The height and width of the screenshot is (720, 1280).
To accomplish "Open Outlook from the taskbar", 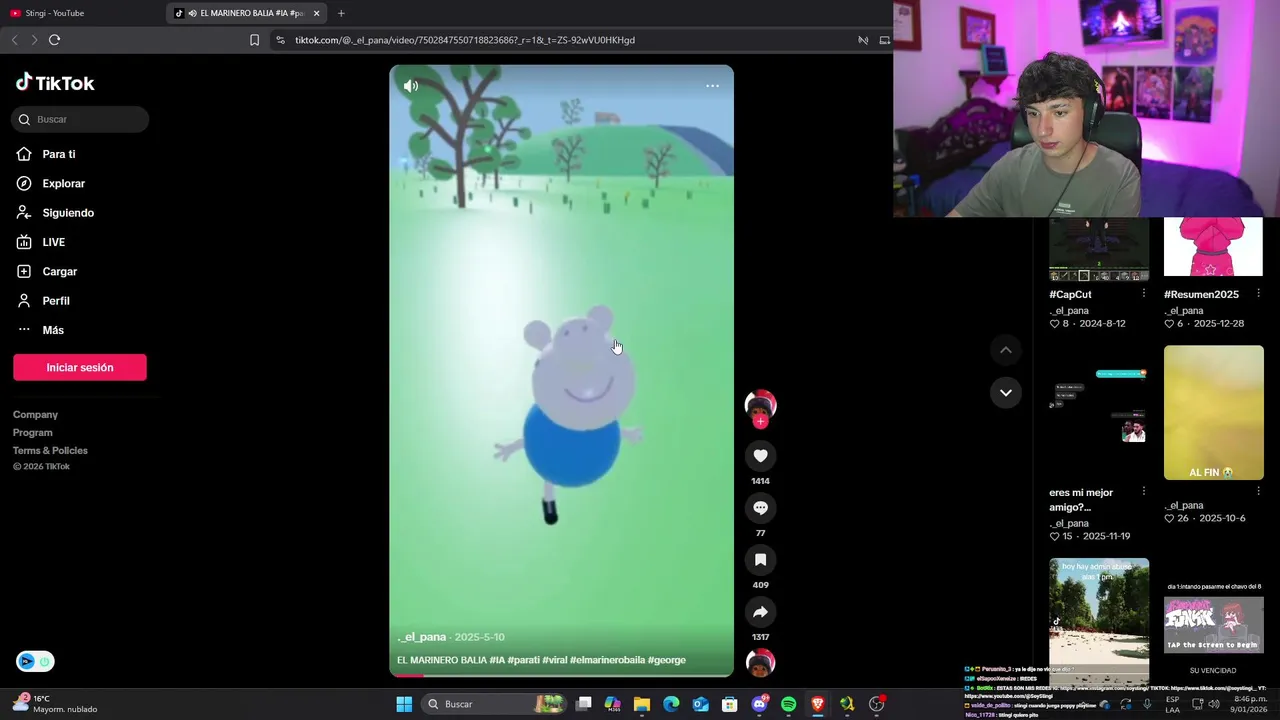I will [700, 704].
